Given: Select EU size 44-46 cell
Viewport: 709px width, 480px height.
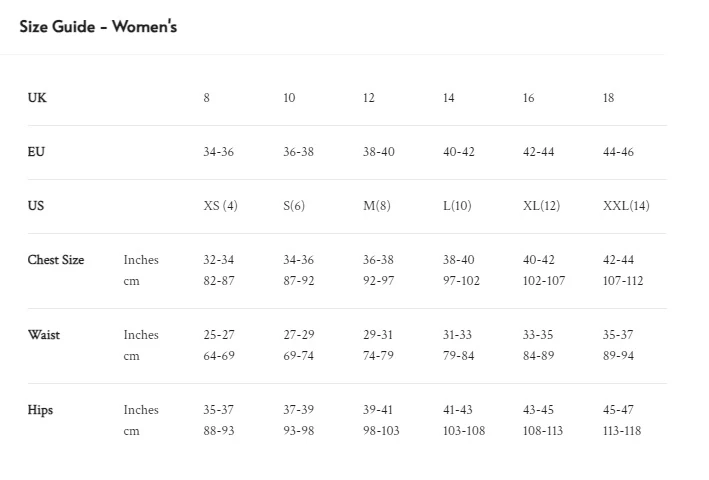Looking at the screenshot, I should tap(618, 152).
